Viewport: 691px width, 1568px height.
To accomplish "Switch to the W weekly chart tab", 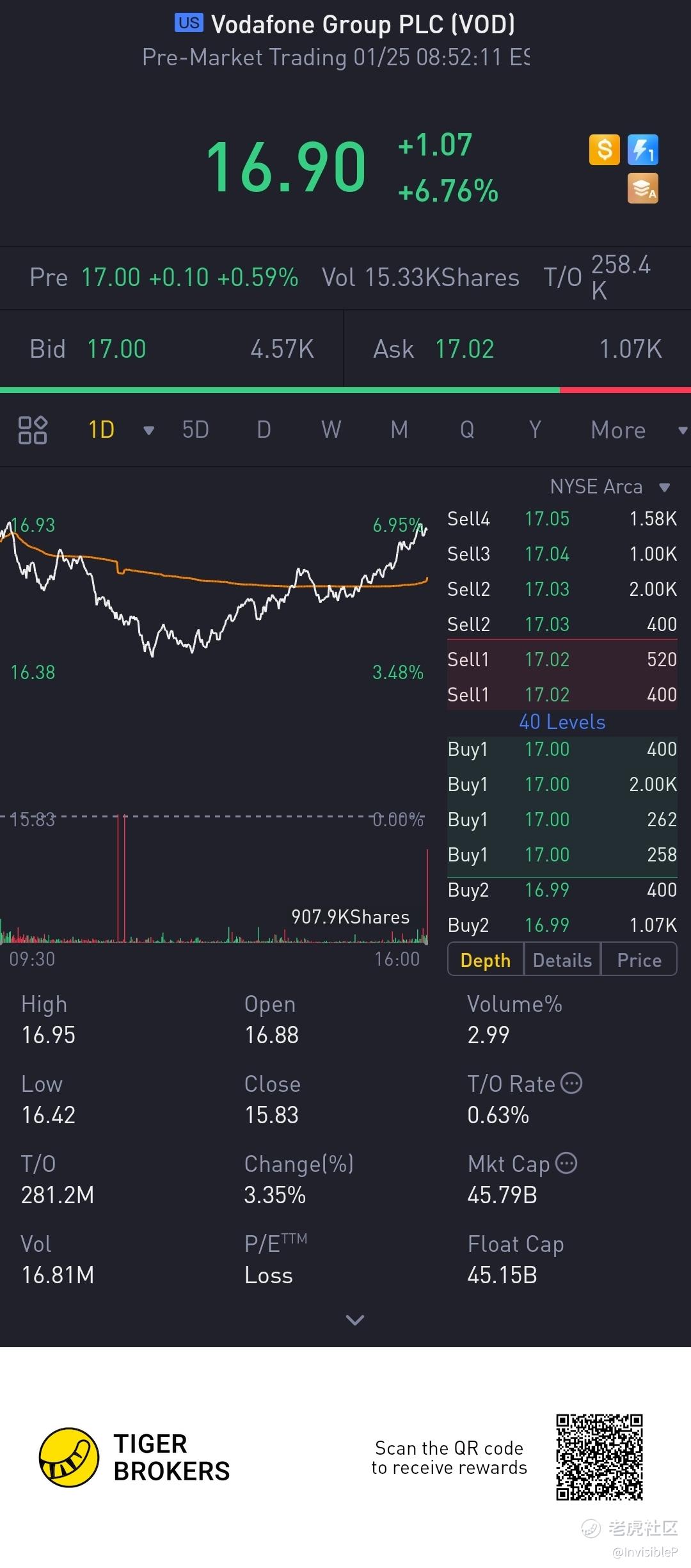I will [x=331, y=430].
